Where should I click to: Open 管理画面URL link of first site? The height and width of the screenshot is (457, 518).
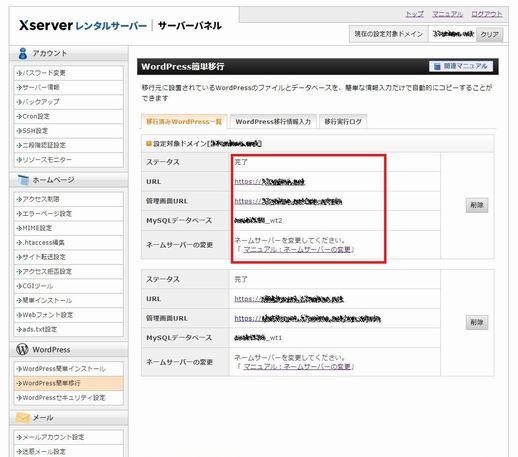[x=288, y=201]
